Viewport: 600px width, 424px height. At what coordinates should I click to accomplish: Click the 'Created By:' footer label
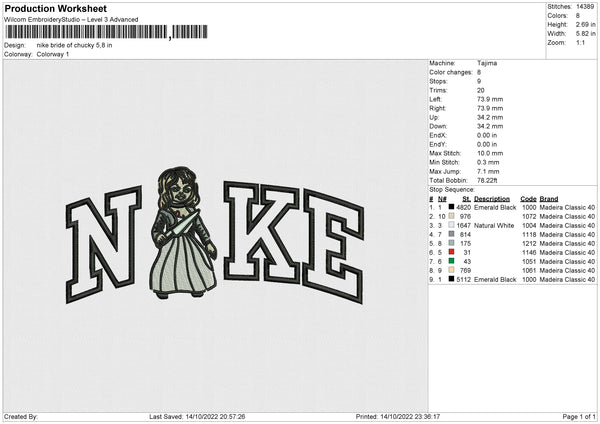pyautogui.click(x=21, y=416)
